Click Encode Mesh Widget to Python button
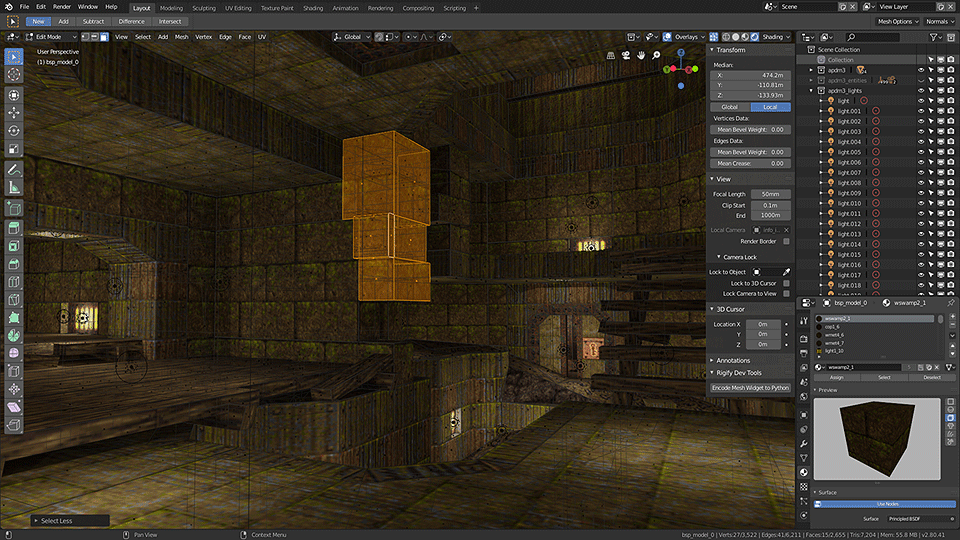Viewport: 960px width, 540px height. pyautogui.click(x=751, y=388)
